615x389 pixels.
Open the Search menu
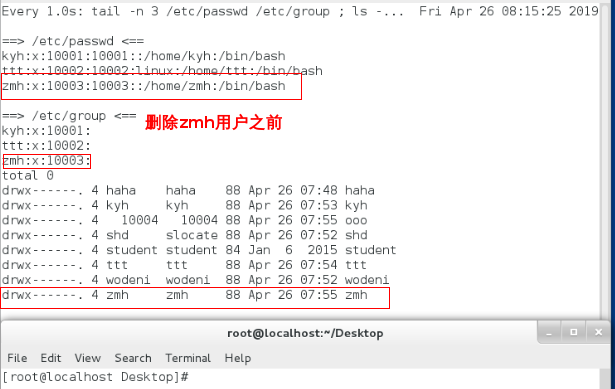click(x=133, y=358)
